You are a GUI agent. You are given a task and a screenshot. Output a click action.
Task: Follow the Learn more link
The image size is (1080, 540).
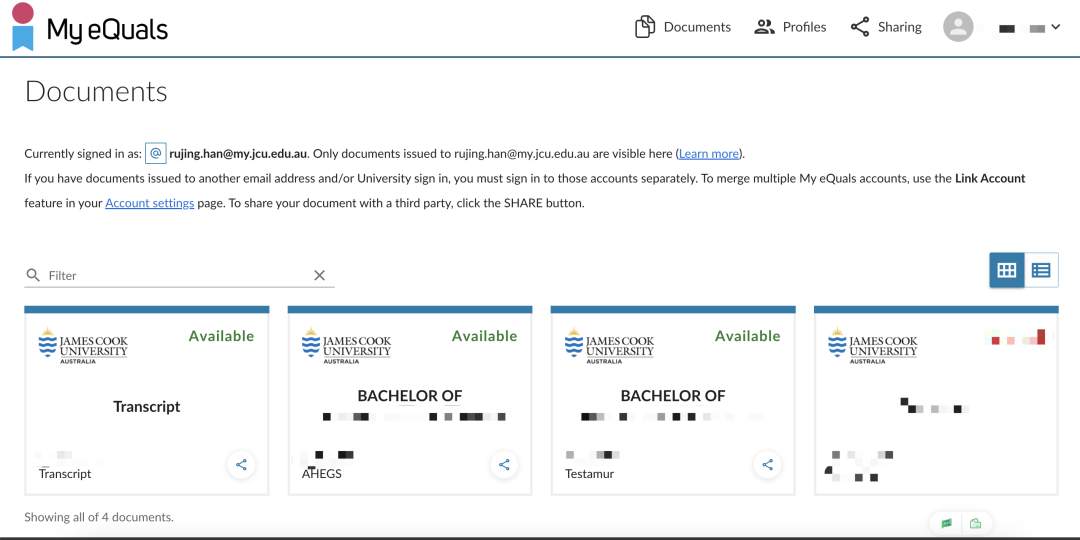pos(709,154)
